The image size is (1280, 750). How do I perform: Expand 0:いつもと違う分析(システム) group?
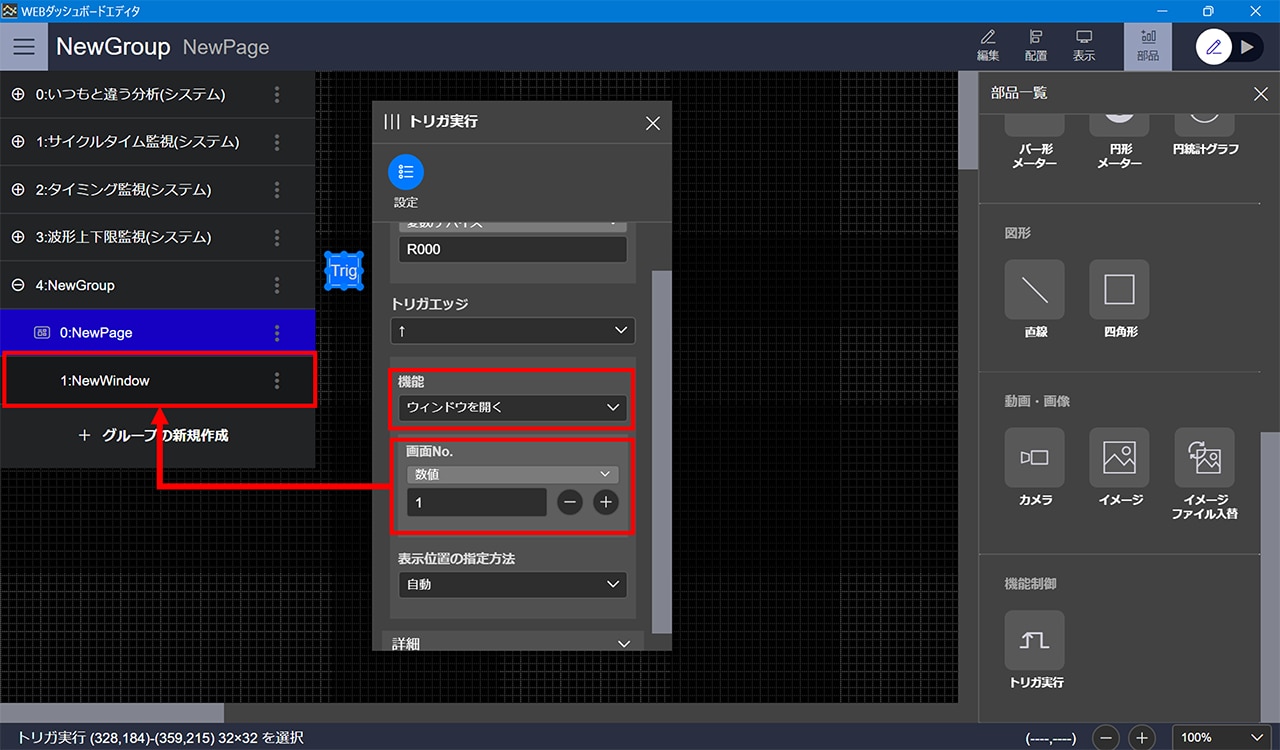click(18, 95)
